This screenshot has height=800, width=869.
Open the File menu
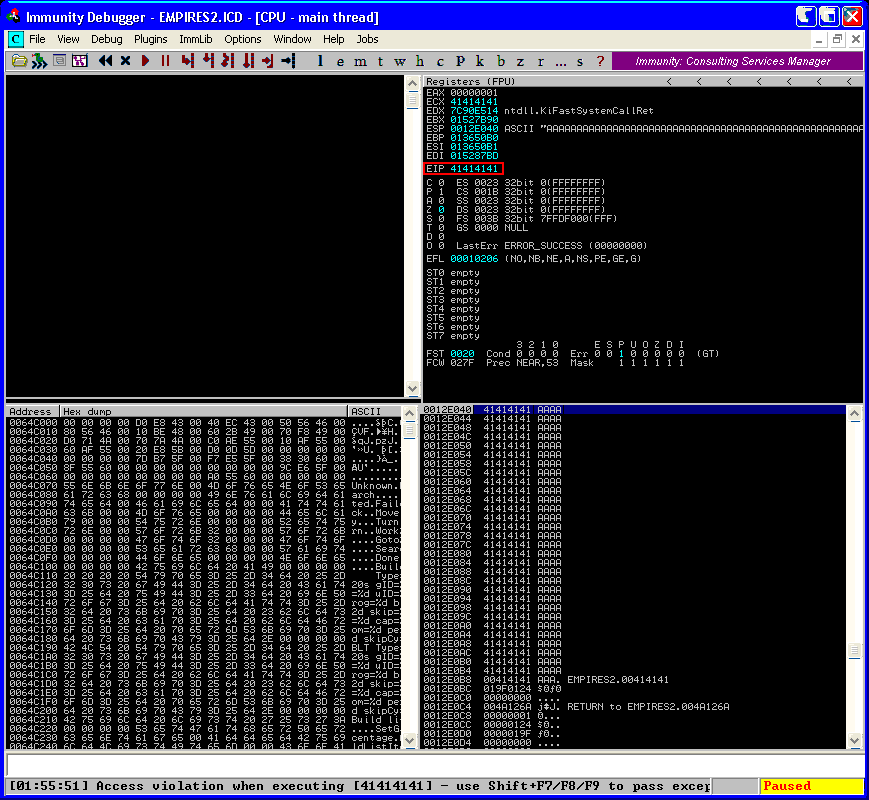click(x=37, y=39)
